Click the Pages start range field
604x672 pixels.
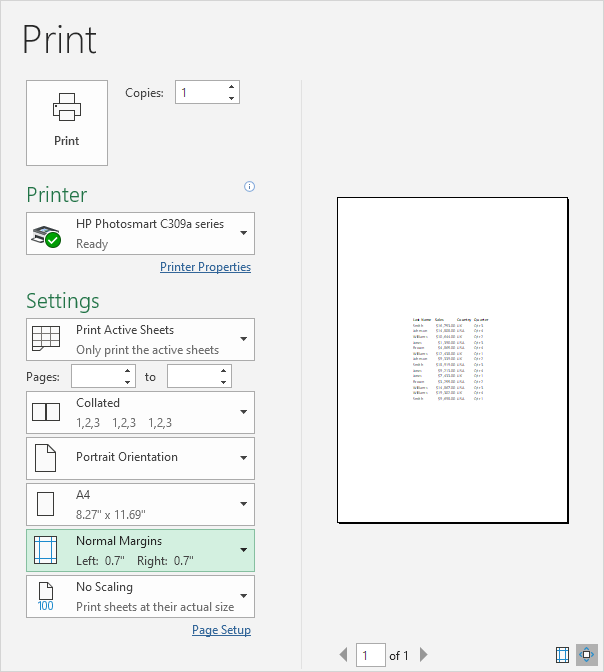pos(96,377)
